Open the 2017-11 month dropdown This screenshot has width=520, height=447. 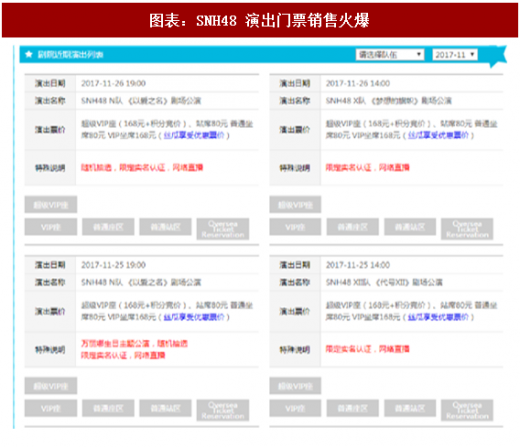pyautogui.click(x=455, y=54)
